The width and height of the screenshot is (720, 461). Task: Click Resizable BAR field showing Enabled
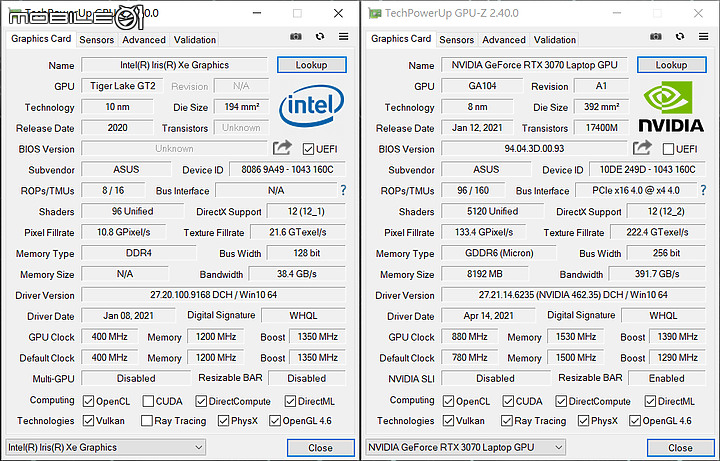pos(667,378)
